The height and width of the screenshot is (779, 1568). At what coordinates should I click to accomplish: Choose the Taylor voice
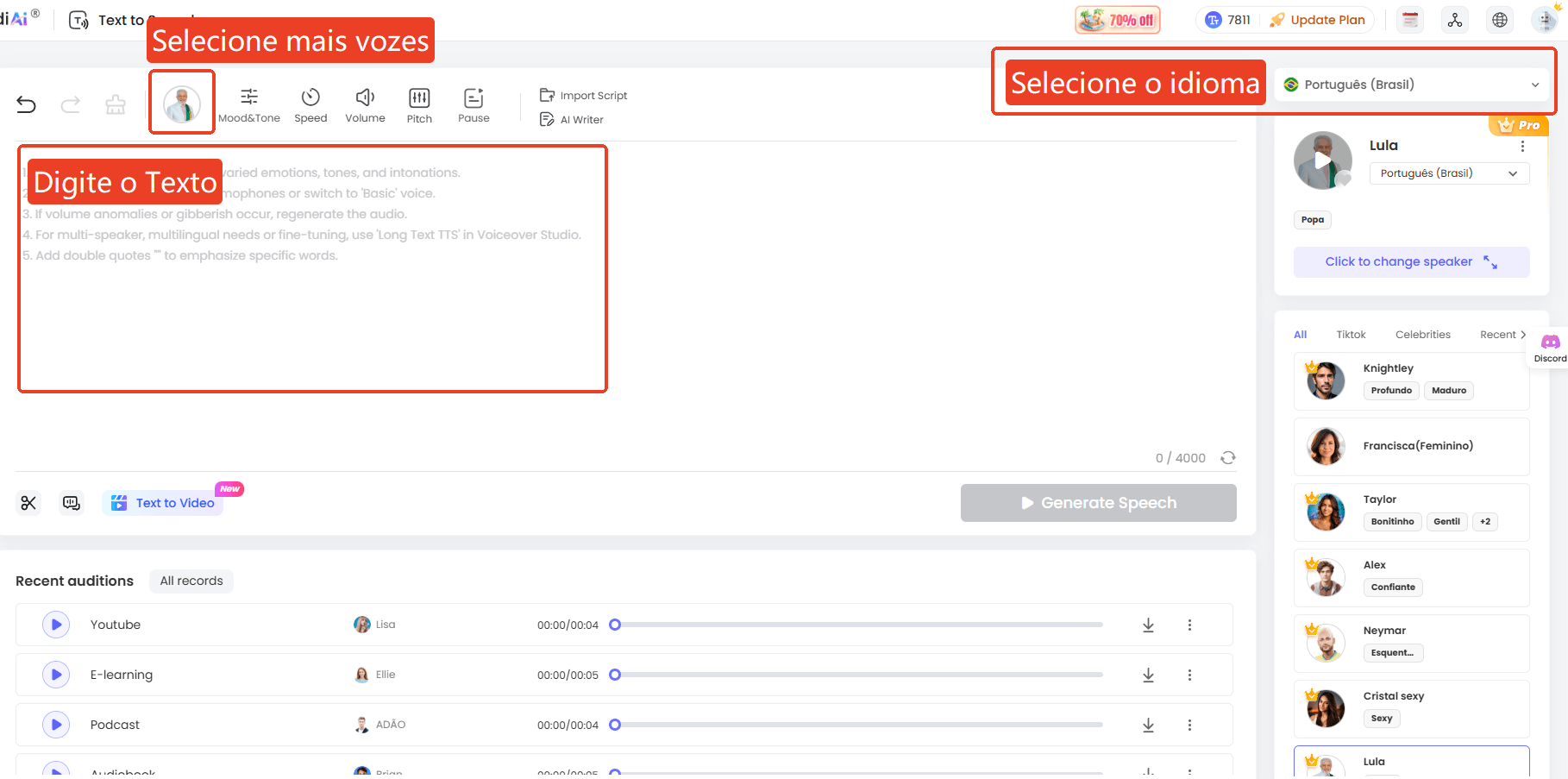(1411, 512)
